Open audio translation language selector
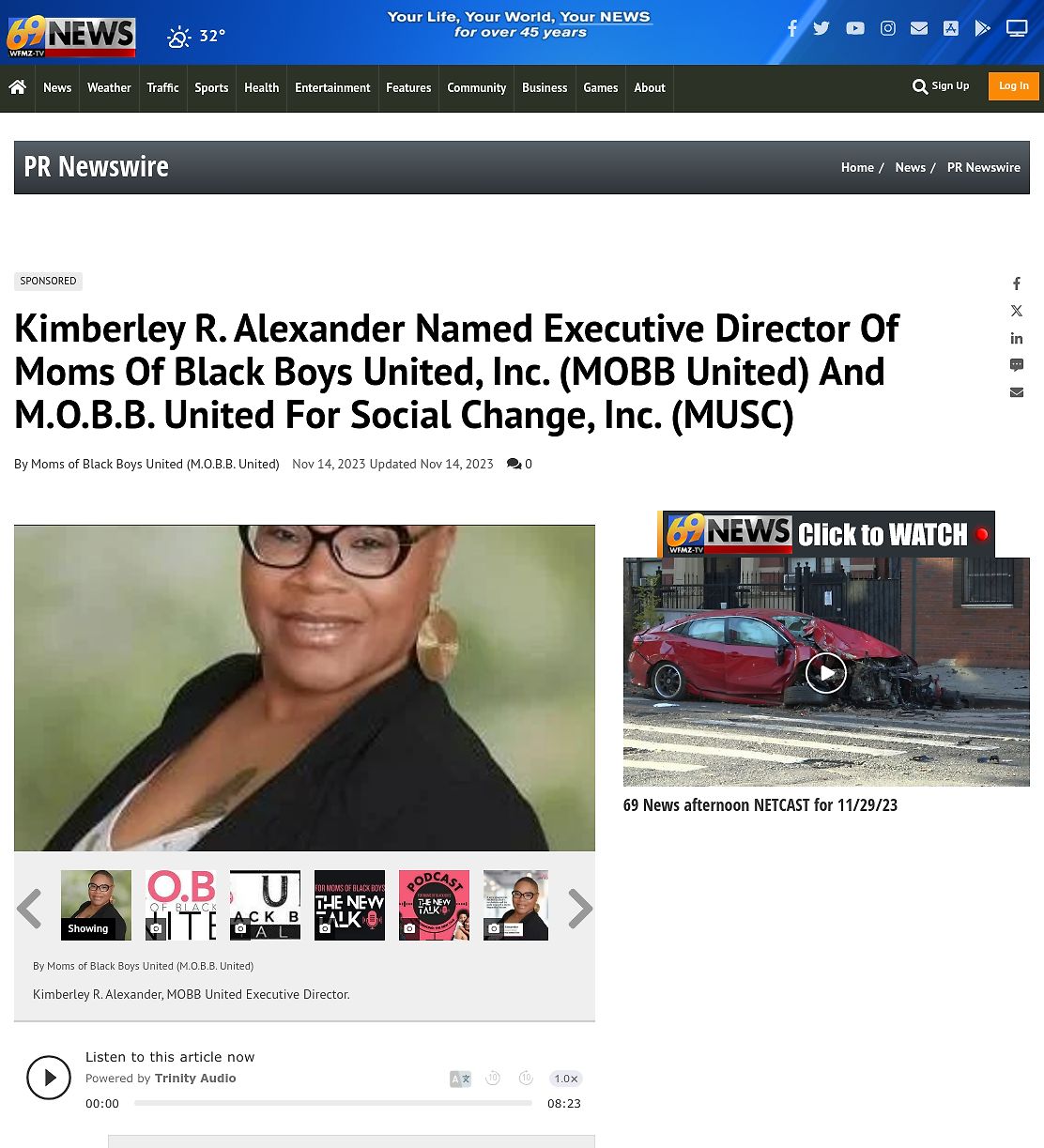This screenshot has width=1044, height=1148. pyautogui.click(x=460, y=1079)
